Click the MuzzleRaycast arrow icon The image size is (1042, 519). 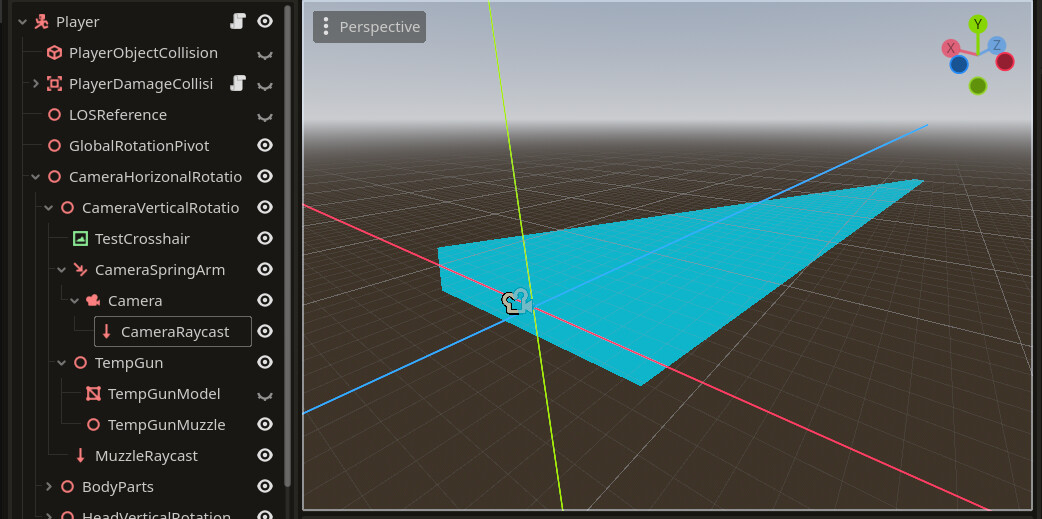tap(80, 456)
